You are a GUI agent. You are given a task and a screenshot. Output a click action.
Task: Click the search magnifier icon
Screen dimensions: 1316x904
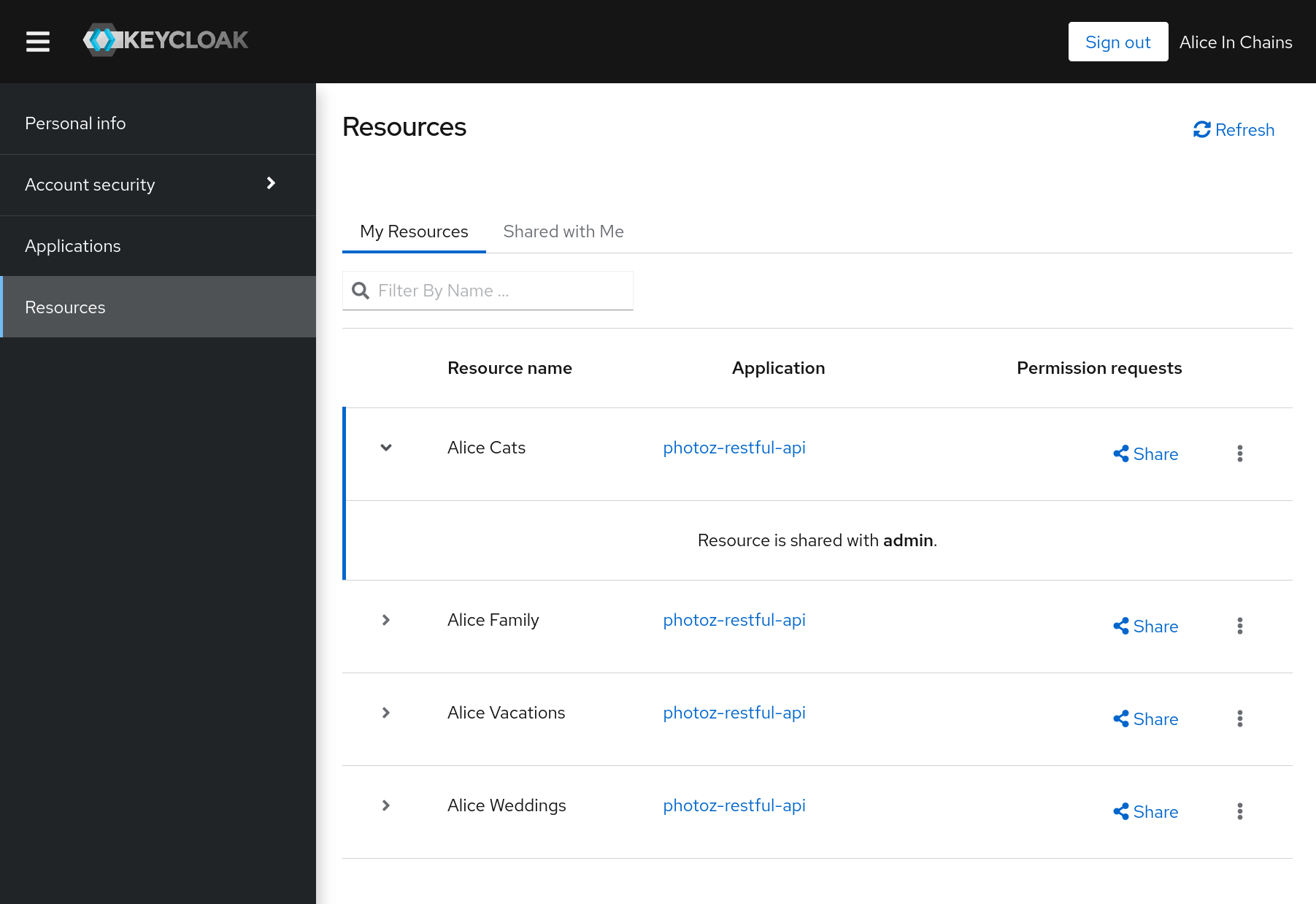point(360,291)
